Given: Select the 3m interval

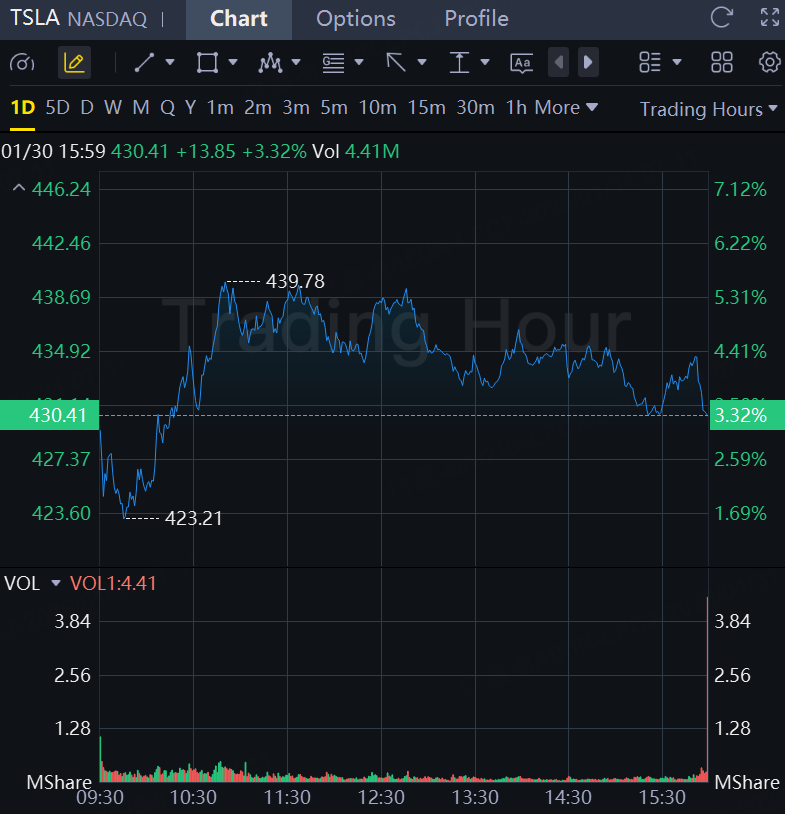Looking at the screenshot, I should coord(296,108).
